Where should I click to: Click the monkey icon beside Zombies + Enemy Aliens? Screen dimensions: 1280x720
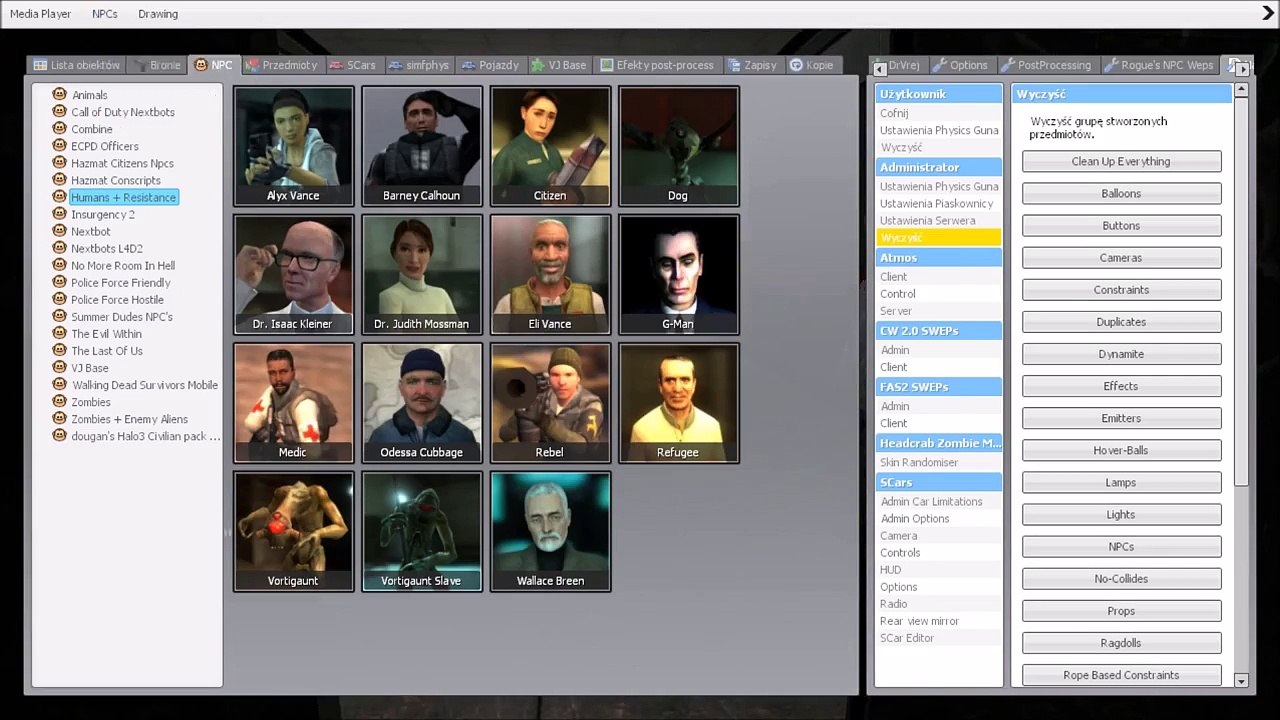pos(60,419)
